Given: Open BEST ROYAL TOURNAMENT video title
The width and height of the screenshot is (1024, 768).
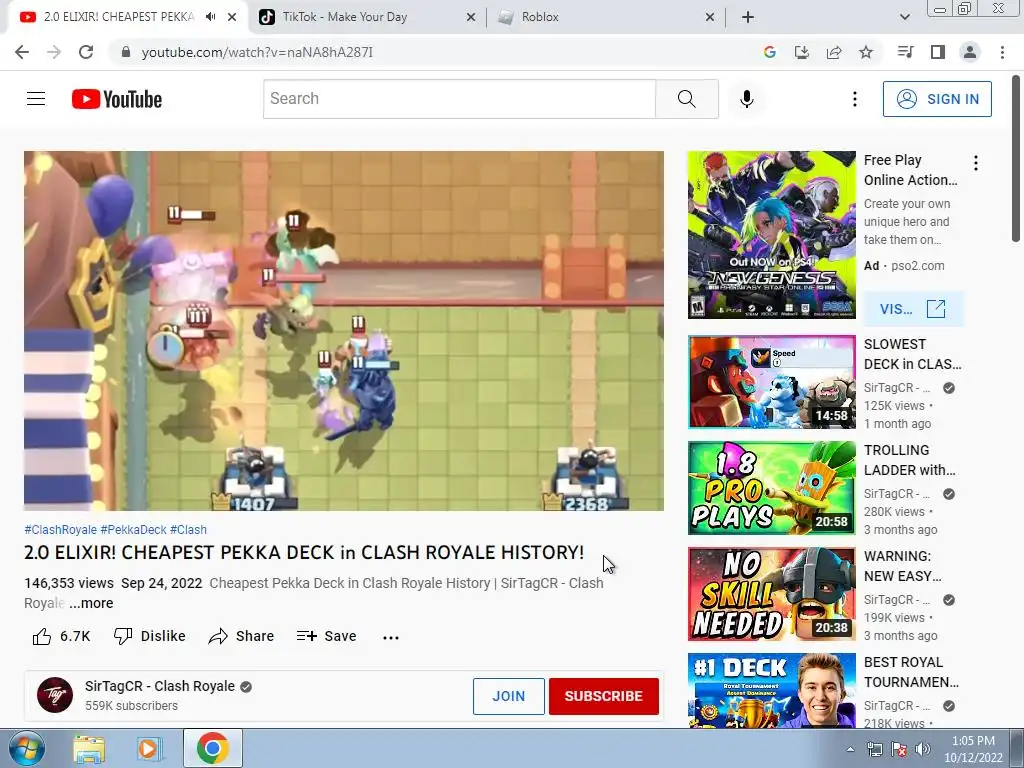Looking at the screenshot, I should point(911,672).
